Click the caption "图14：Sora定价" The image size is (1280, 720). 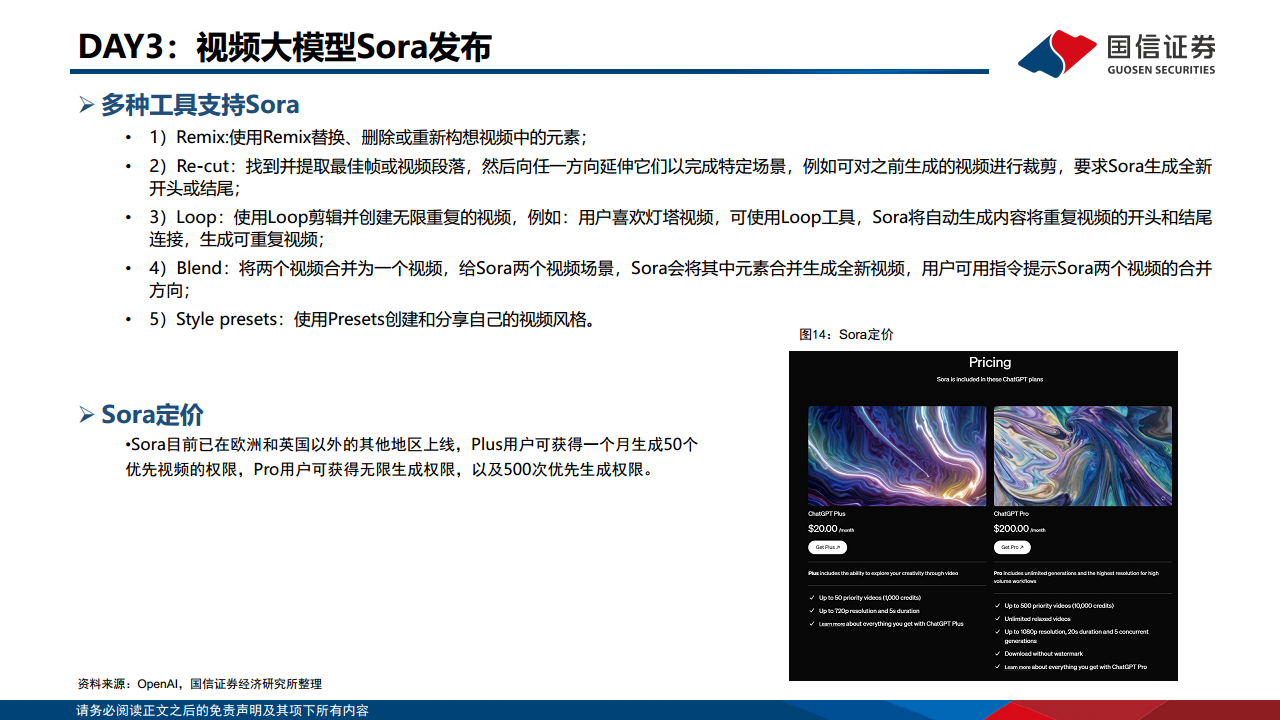846,335
